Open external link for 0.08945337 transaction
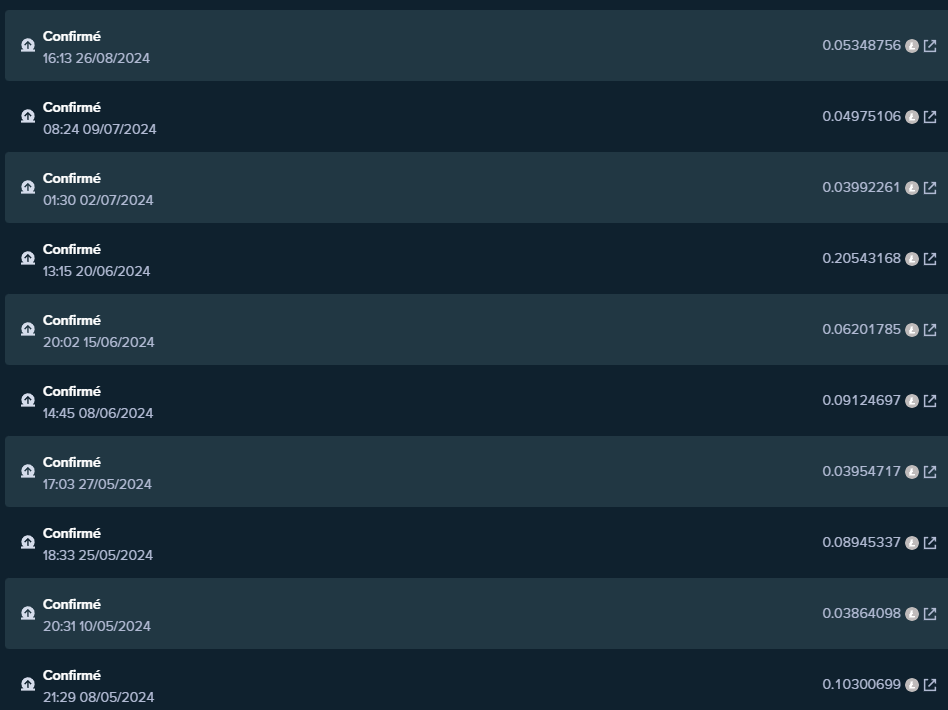Viewport: 948px width, 710px height. coord(930,542)
